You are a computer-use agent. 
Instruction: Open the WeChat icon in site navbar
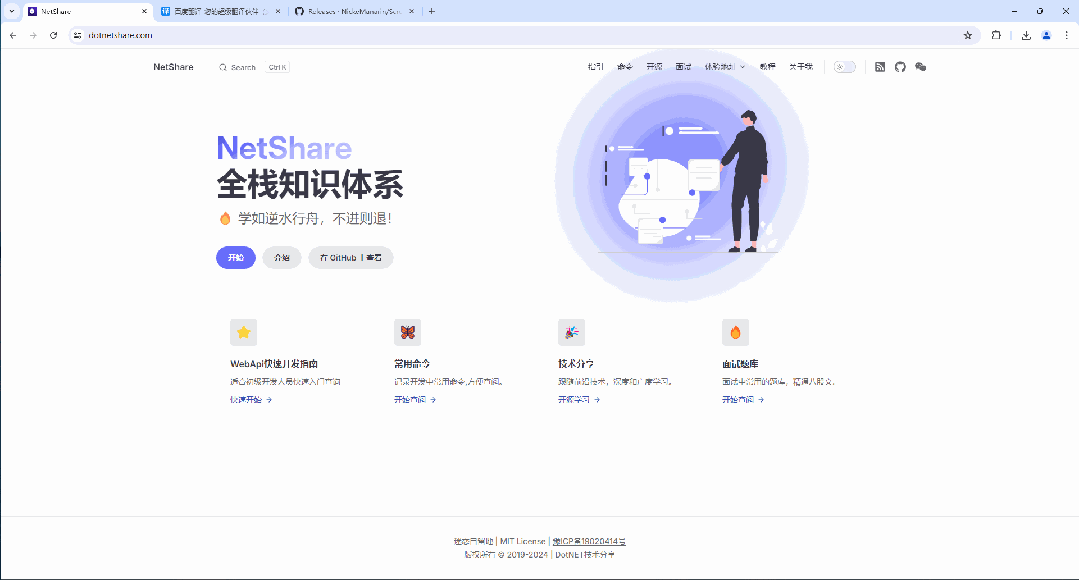click(921, 67)
